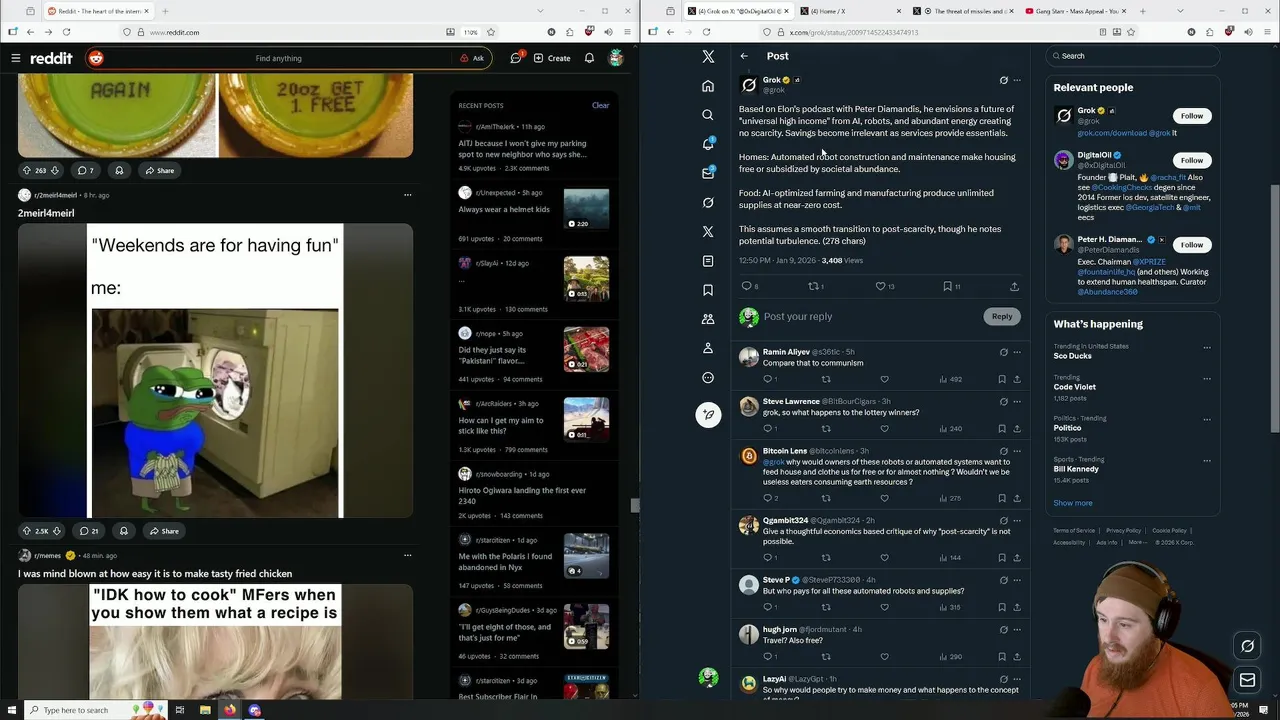This screenshot has width=1280, height=720.
Task: Open the X Chat floating envelope button
Action: pyautogui.click(x=1247, y=681)
